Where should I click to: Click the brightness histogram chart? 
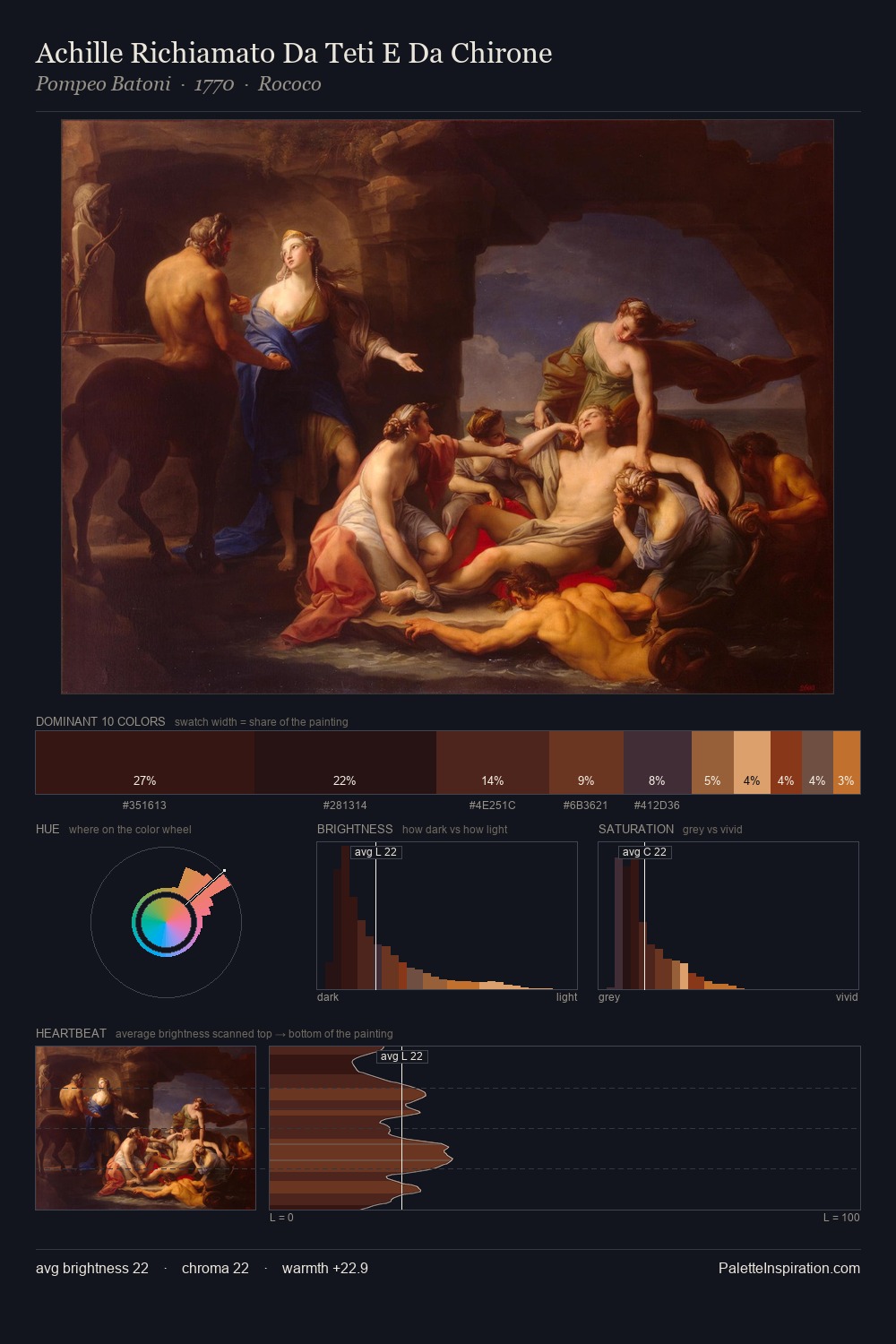tap(447, 916)
